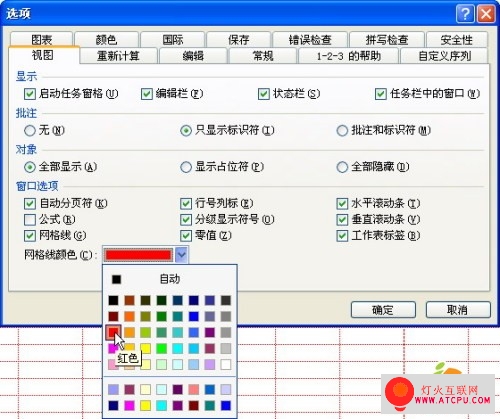Choose the 全部隐藏 radio option
Viewport: 500px width, 419px height.
[x=342, y=167]
